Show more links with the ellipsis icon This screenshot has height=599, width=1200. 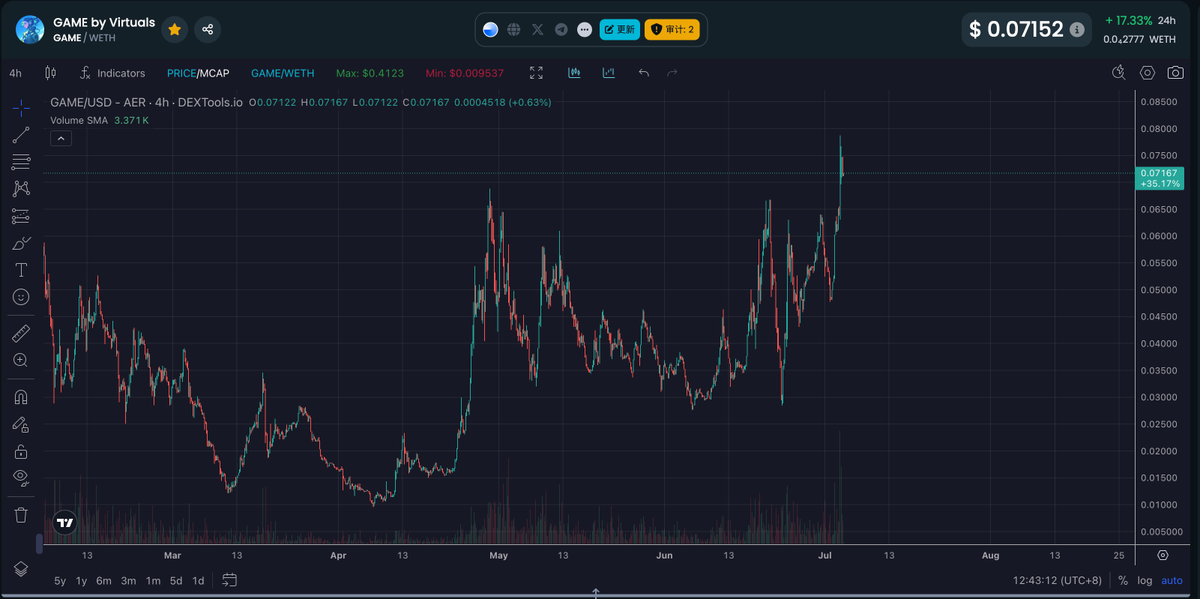585,30
